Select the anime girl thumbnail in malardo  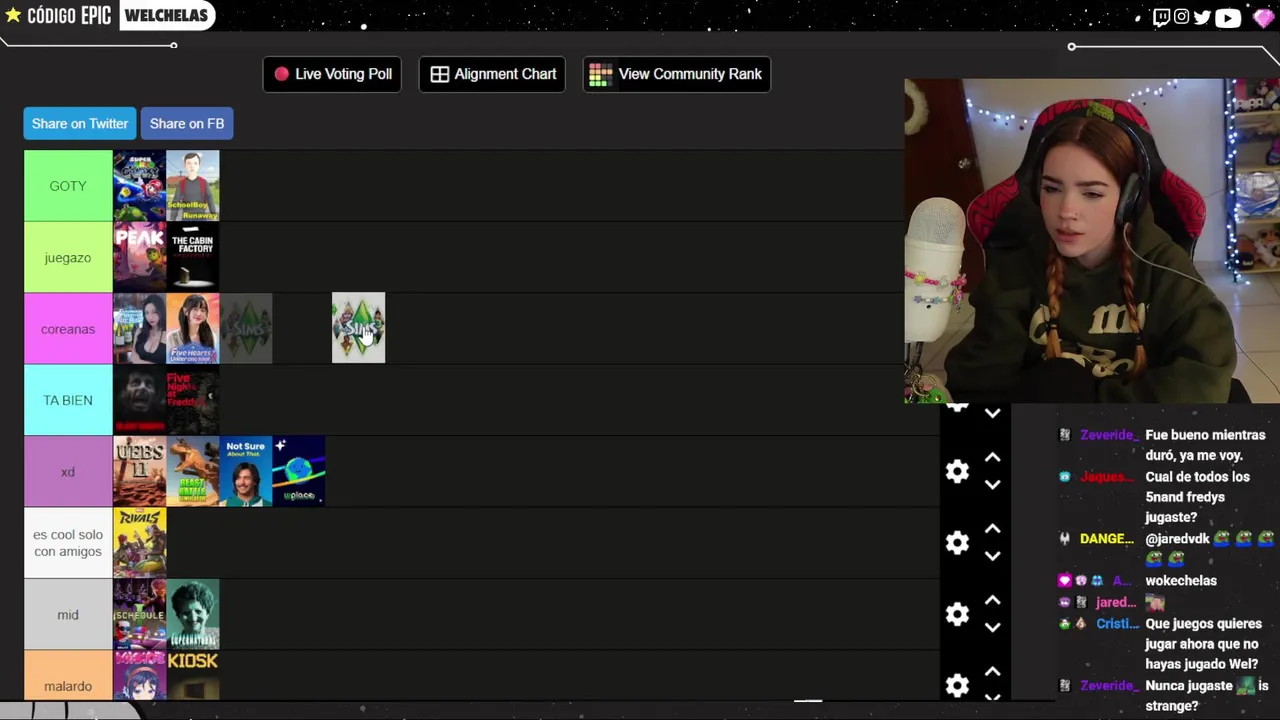pos(139,676)
